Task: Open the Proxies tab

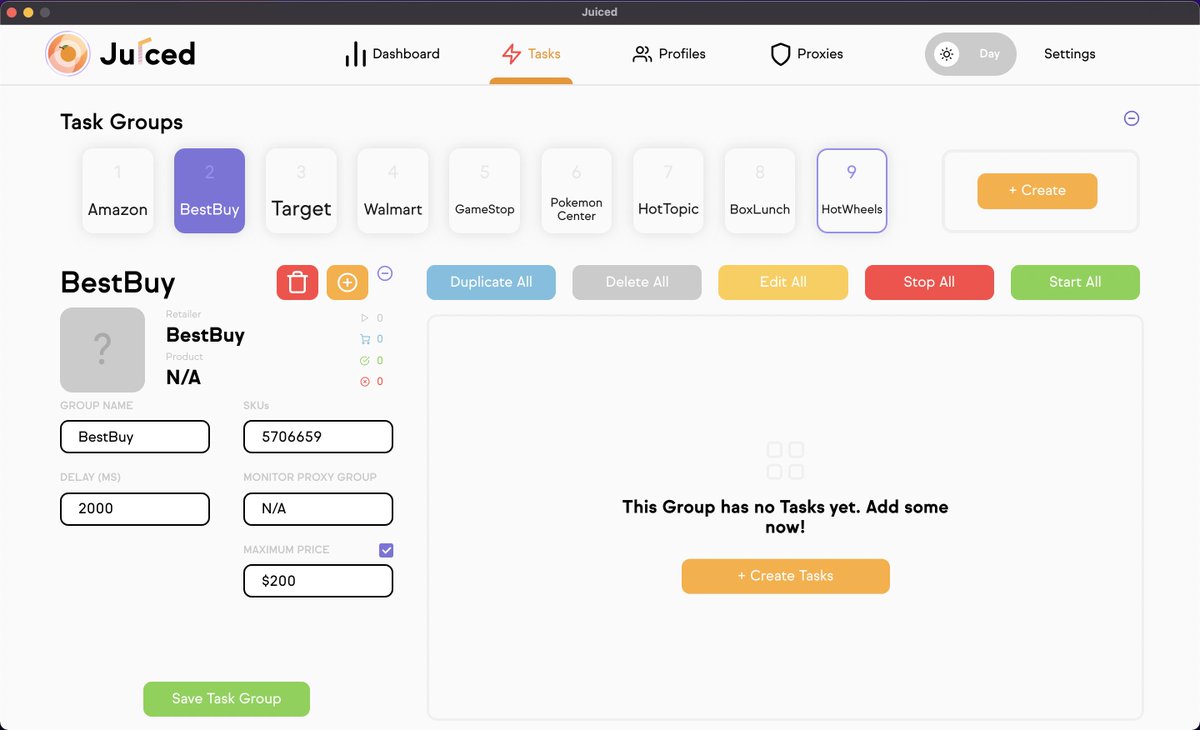Action: click(x=807, y=54)
